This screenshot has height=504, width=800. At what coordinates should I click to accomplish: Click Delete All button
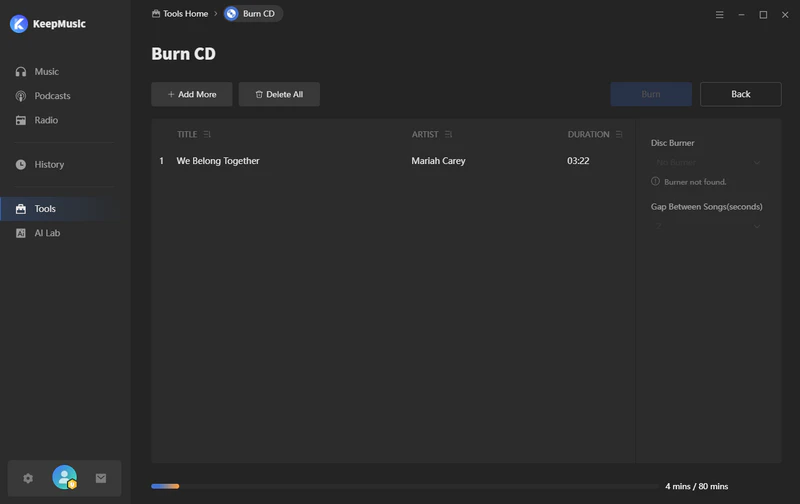(x=279, y=94)
